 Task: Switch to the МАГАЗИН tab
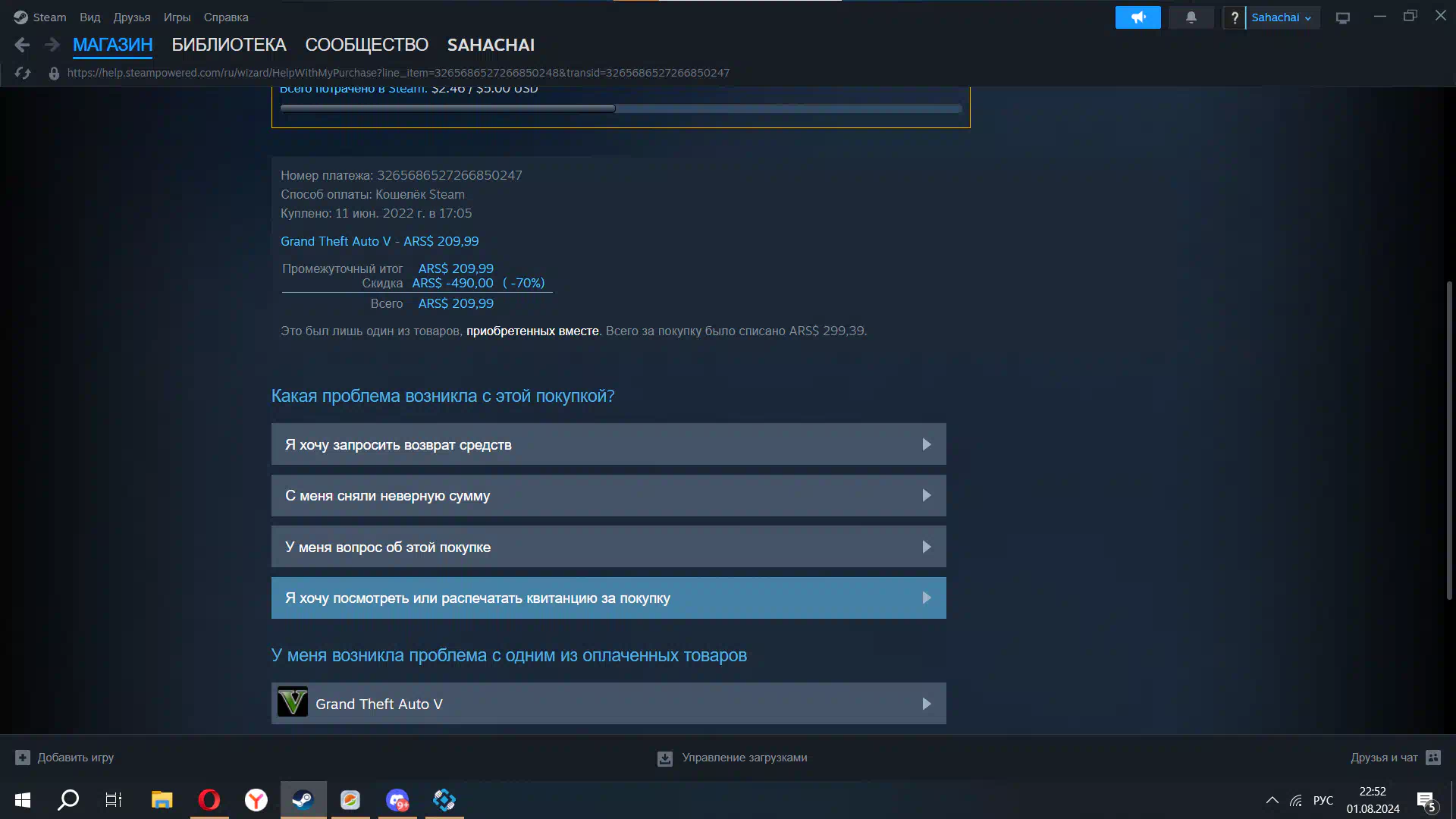[112, 45]
